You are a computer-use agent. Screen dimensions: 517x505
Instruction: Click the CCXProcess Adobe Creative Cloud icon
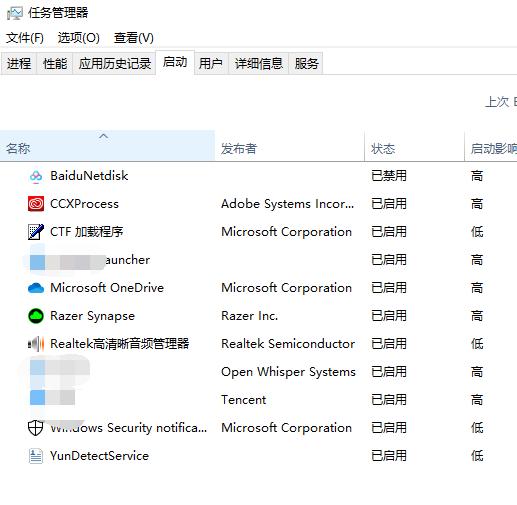click(x=36, y=204)
